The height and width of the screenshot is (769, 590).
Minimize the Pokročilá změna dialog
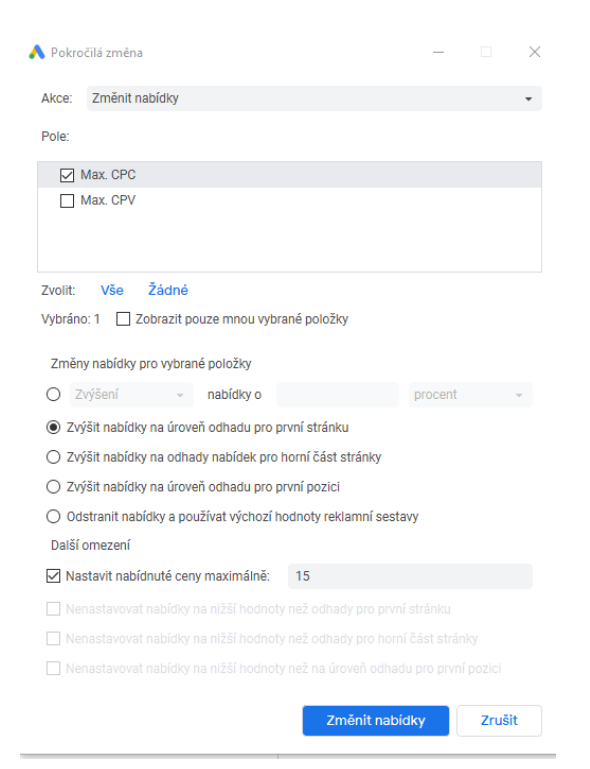tap(438, 52)
